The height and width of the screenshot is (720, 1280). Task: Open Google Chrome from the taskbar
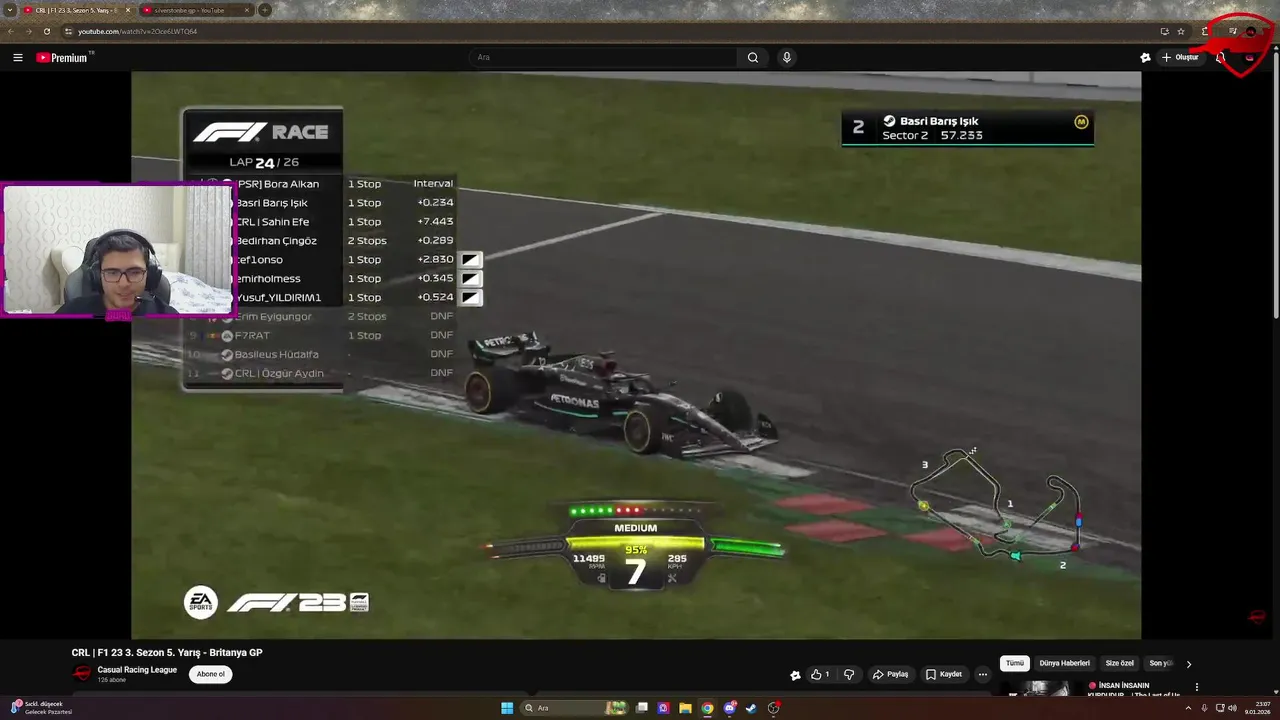[x=707, y=708]
